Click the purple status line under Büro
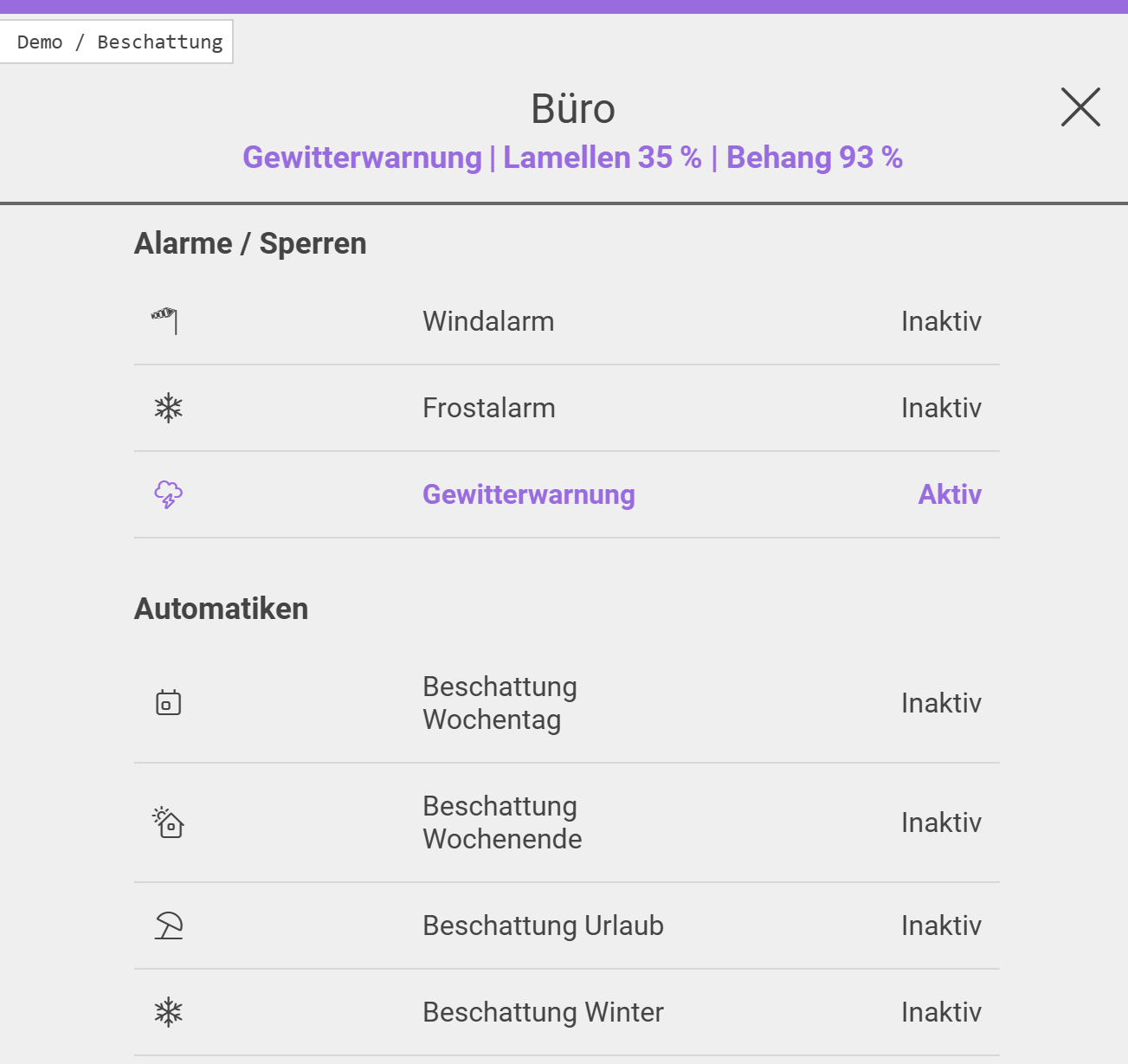Image resolution: width=1128 pixels, height=1064 pixels. [572, 158]
